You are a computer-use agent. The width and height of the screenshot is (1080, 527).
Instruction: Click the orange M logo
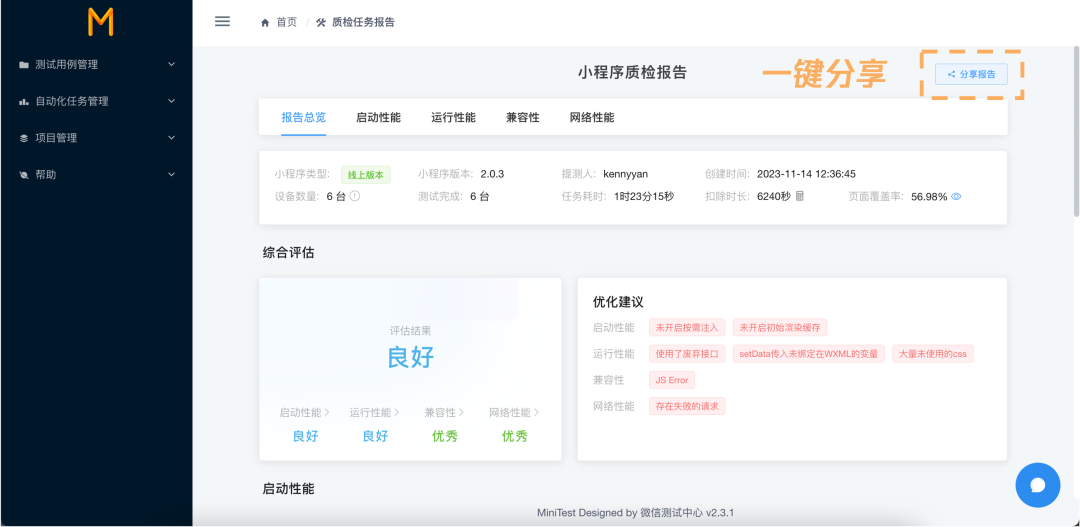pos(101,23)
